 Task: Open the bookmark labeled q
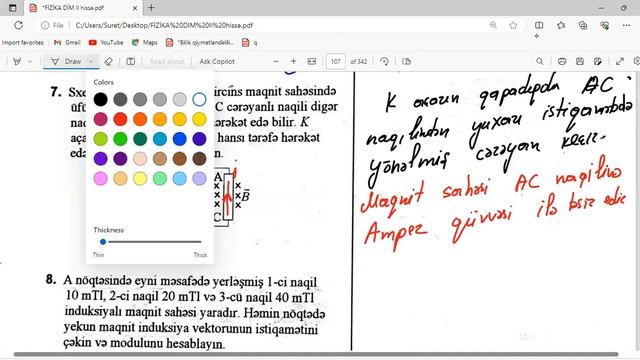pos(250,42)
